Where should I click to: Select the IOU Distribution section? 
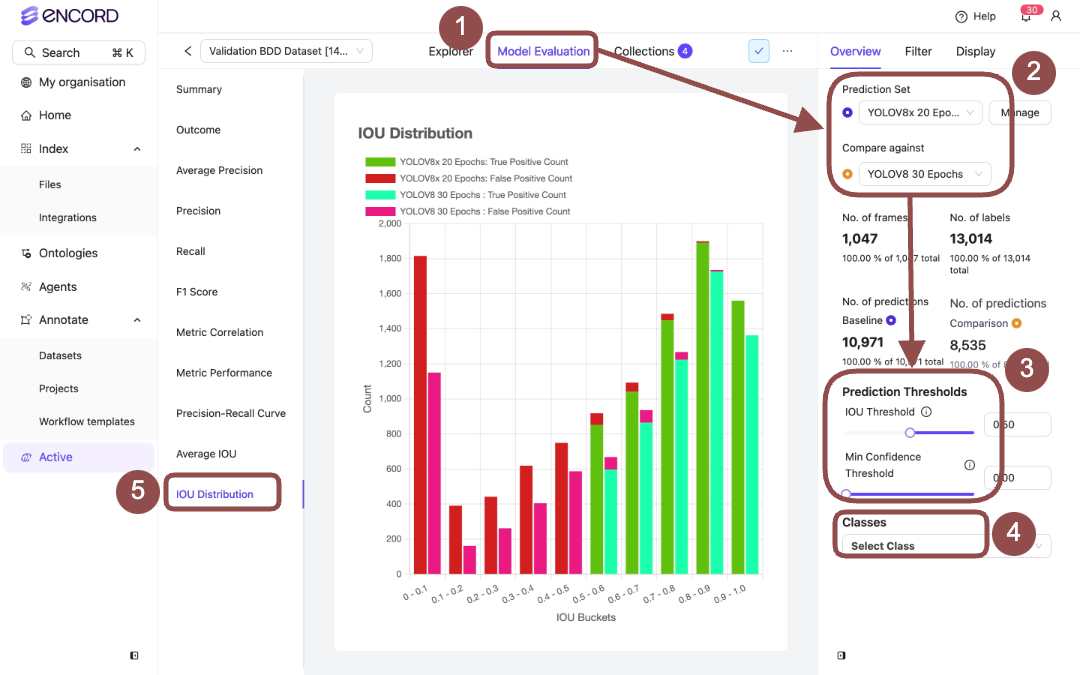(215, 495)
